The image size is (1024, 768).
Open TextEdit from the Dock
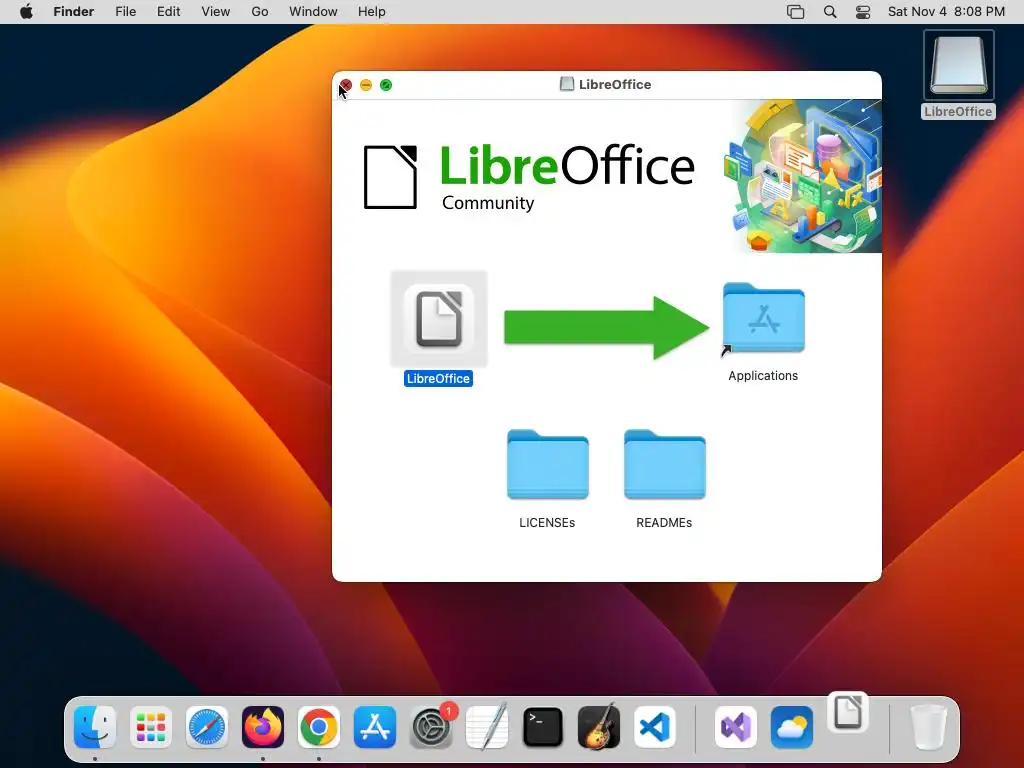tap(487, 727)
